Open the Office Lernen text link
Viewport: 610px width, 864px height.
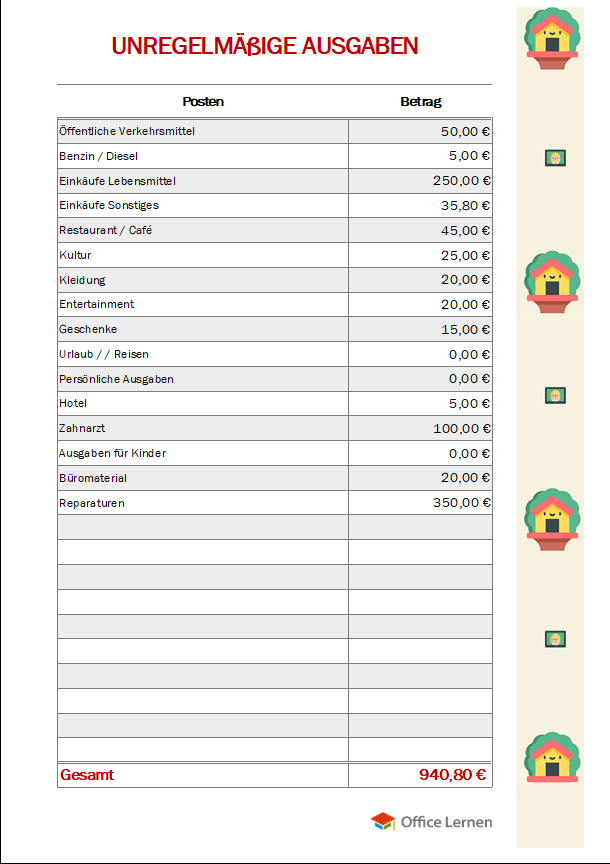446,822
